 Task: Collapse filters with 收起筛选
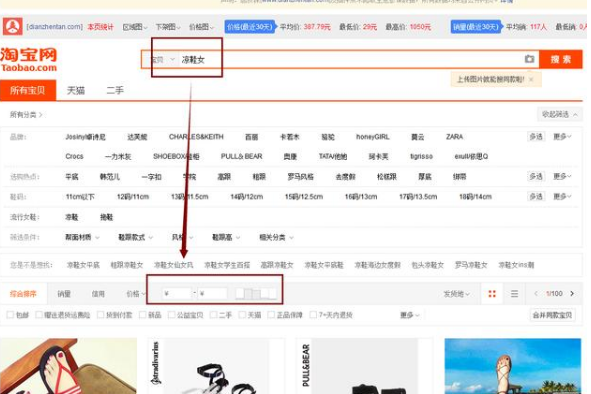[559, 114]
